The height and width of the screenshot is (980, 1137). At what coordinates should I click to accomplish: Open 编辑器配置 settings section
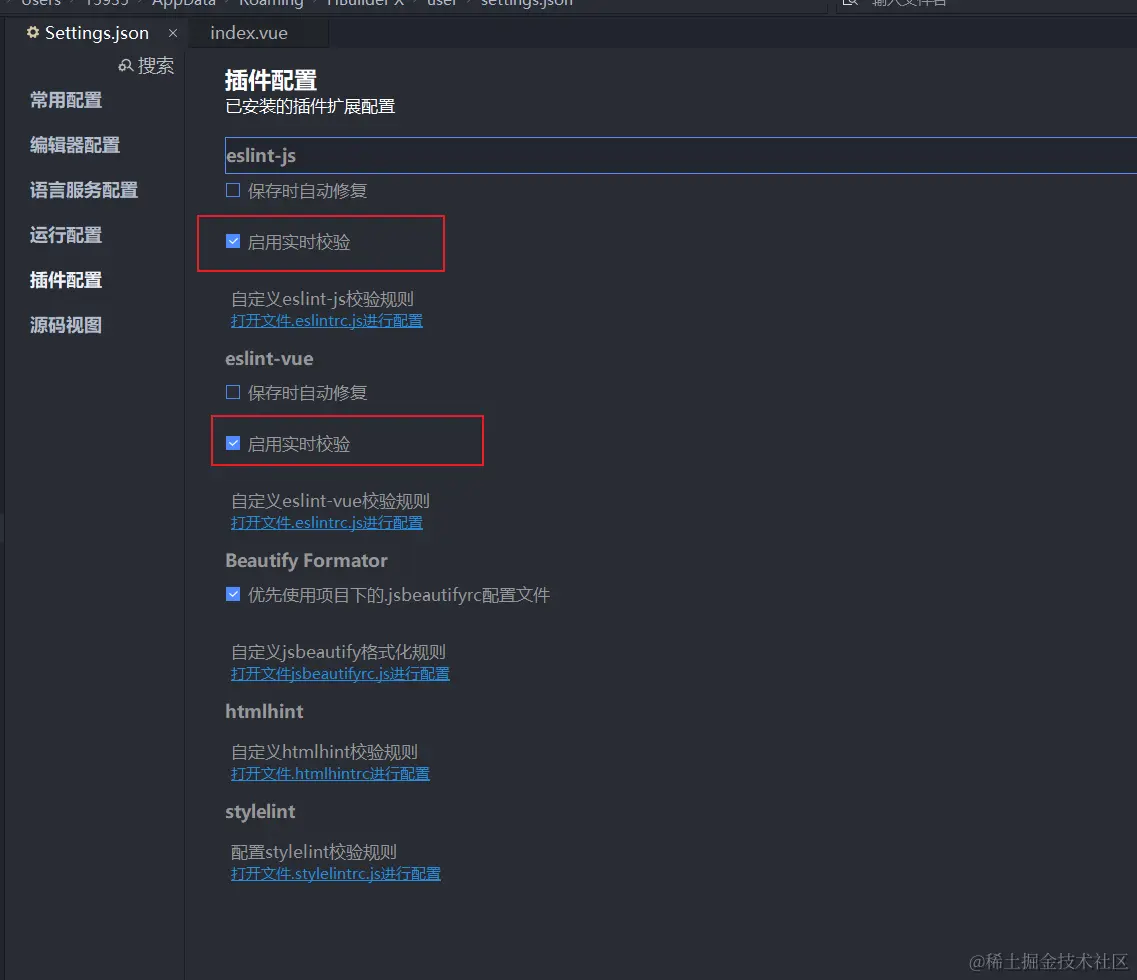(75, 145)
